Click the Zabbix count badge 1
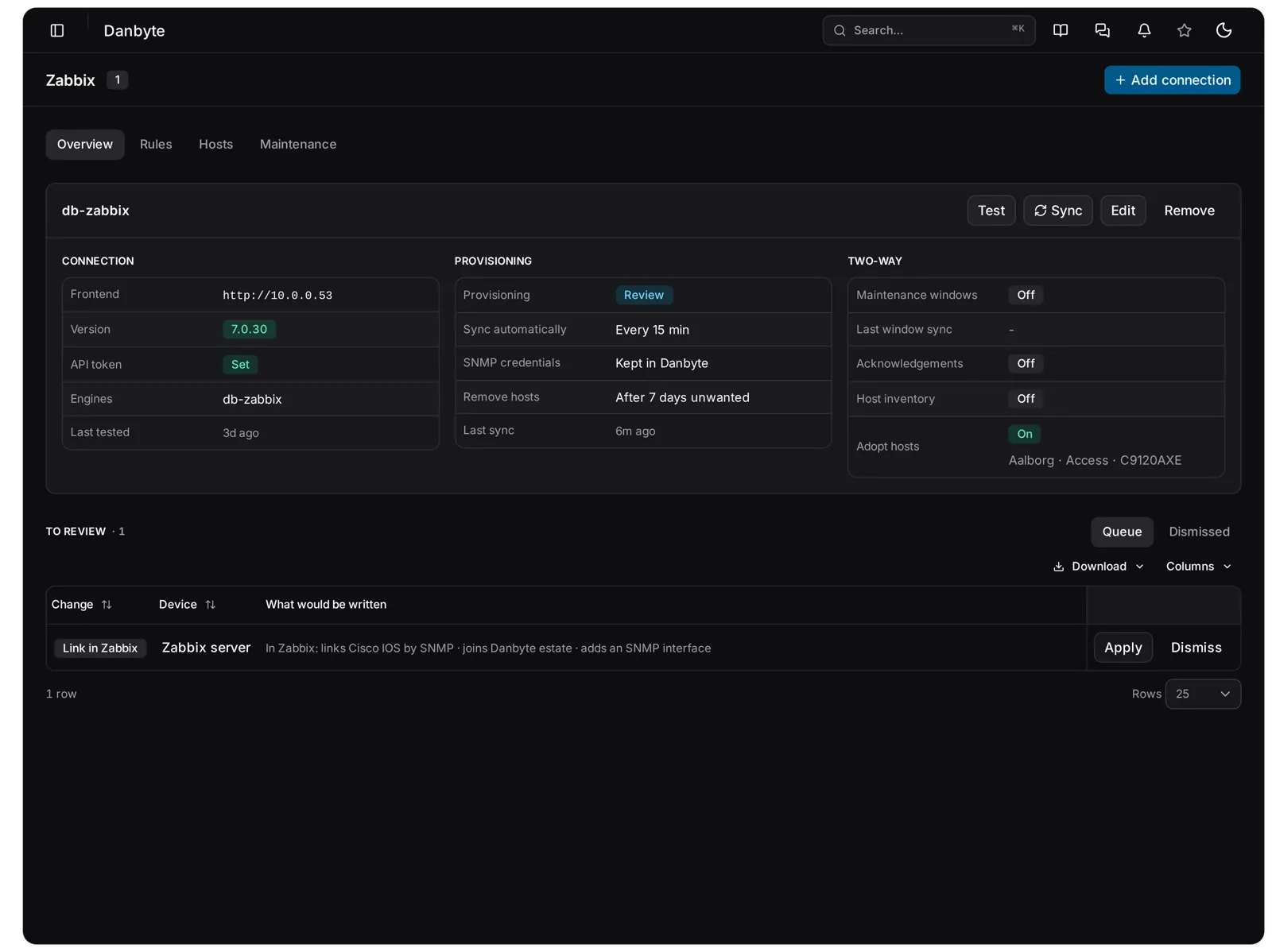This screenshot has height=952, width=1272. coord(118,79)
